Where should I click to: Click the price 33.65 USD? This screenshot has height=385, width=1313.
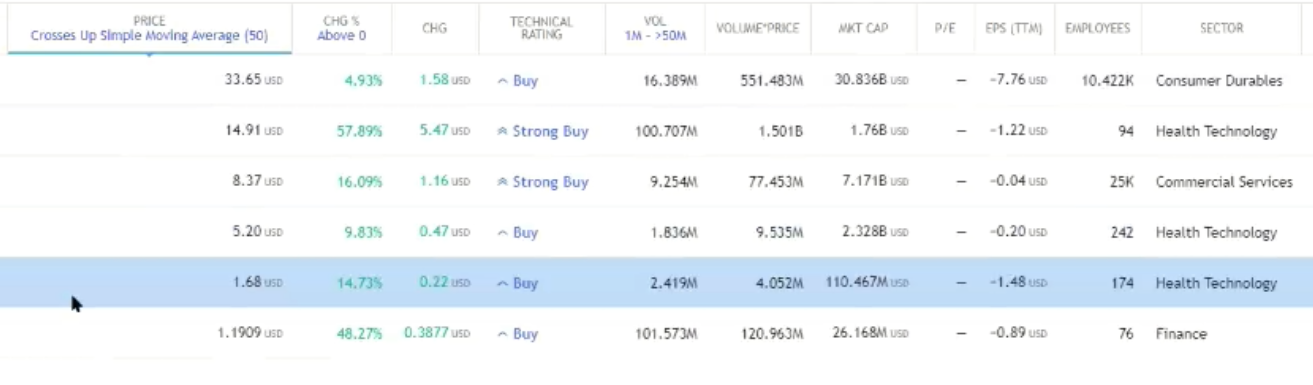click(x=254, y=81)
